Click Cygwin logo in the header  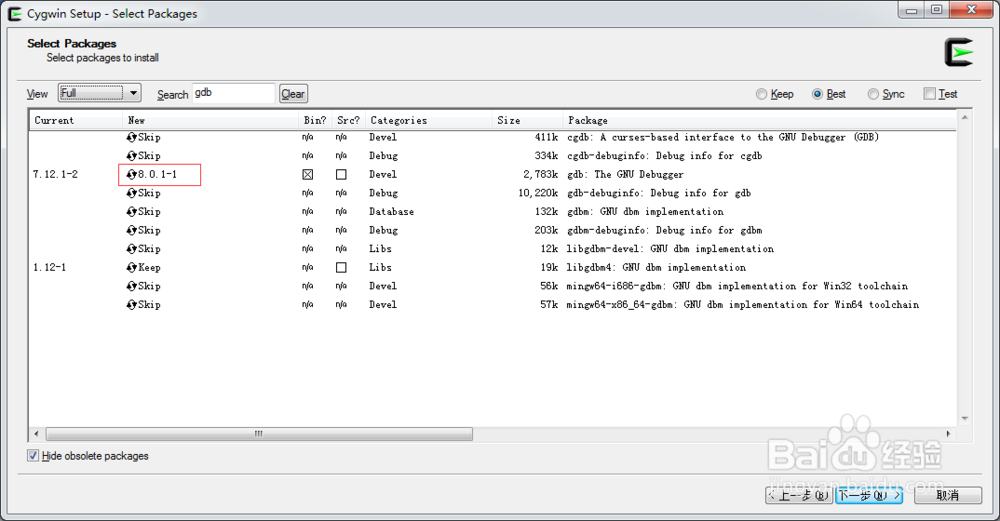[x=959, y=52]
